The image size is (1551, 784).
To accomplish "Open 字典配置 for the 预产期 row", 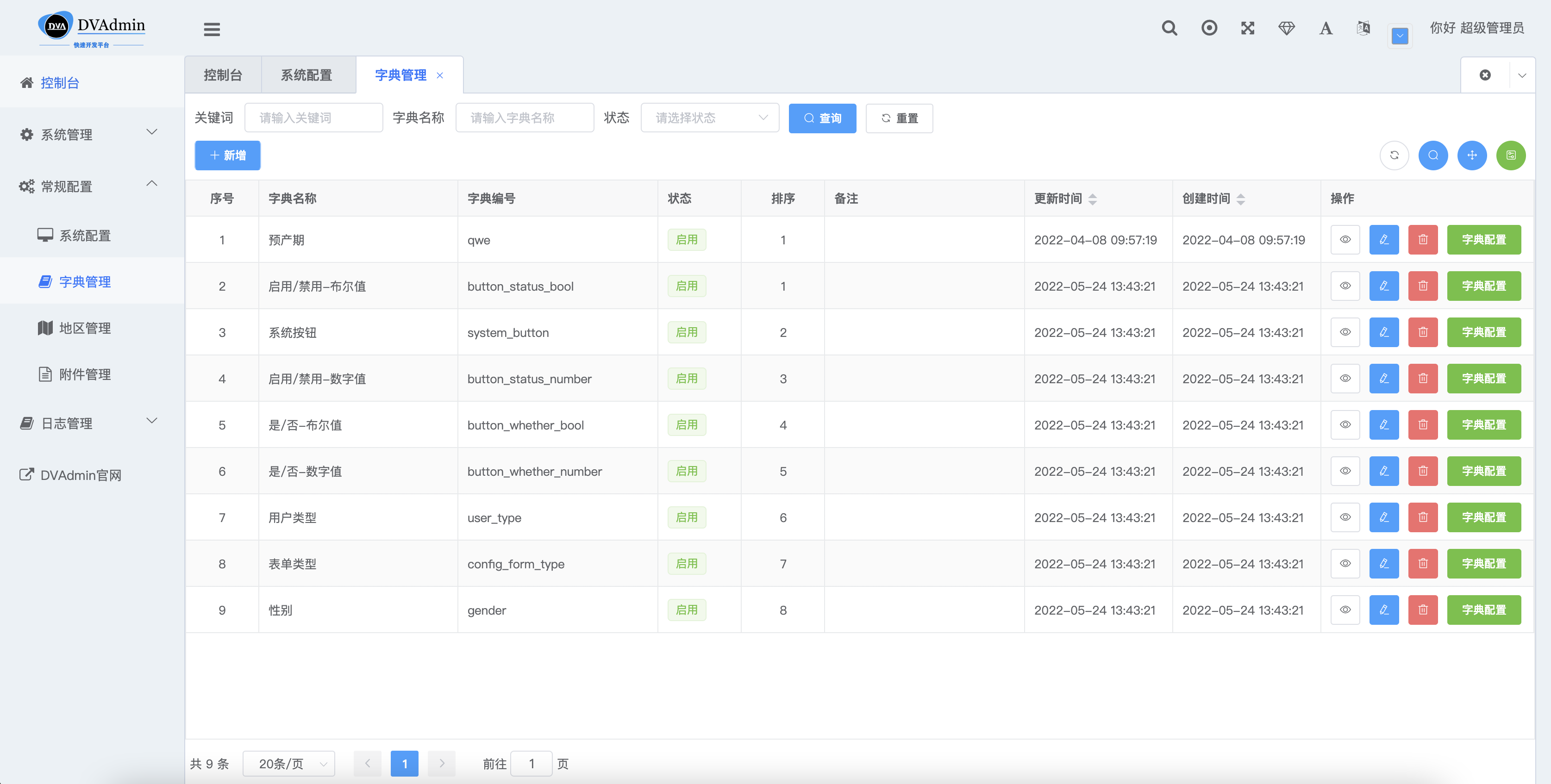I will [1483, 239].
